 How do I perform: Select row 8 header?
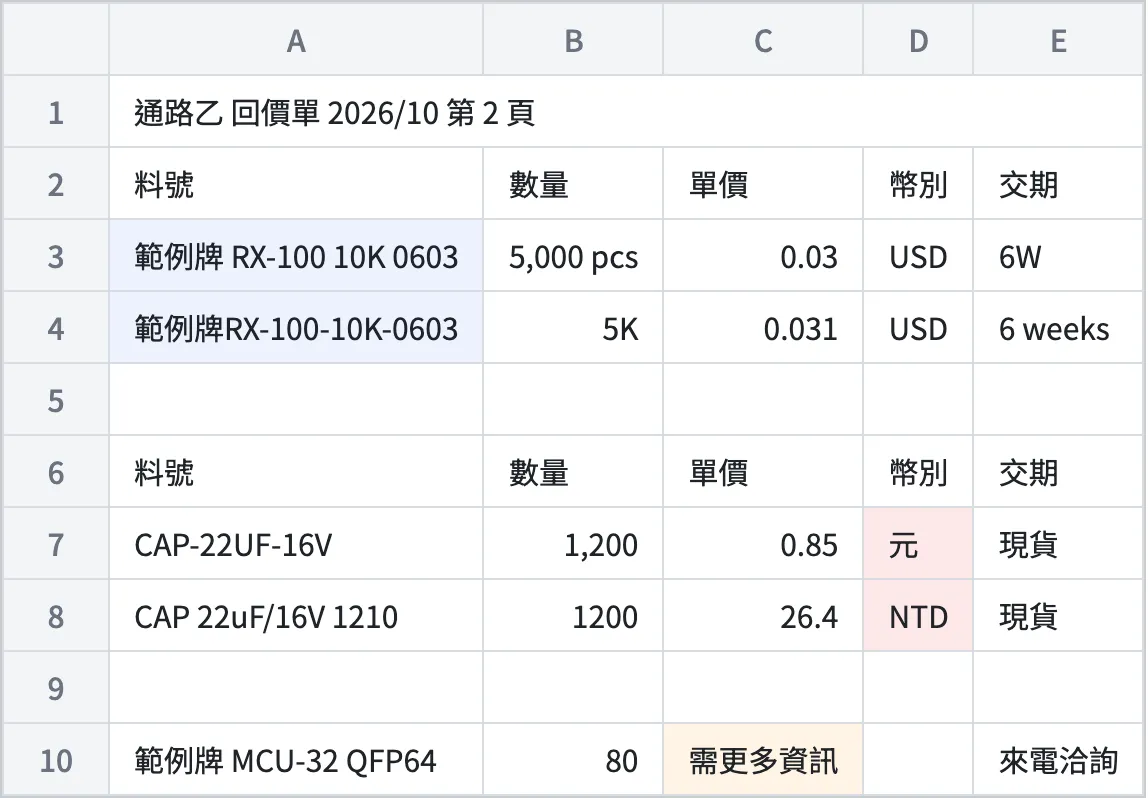click(56, 615)
